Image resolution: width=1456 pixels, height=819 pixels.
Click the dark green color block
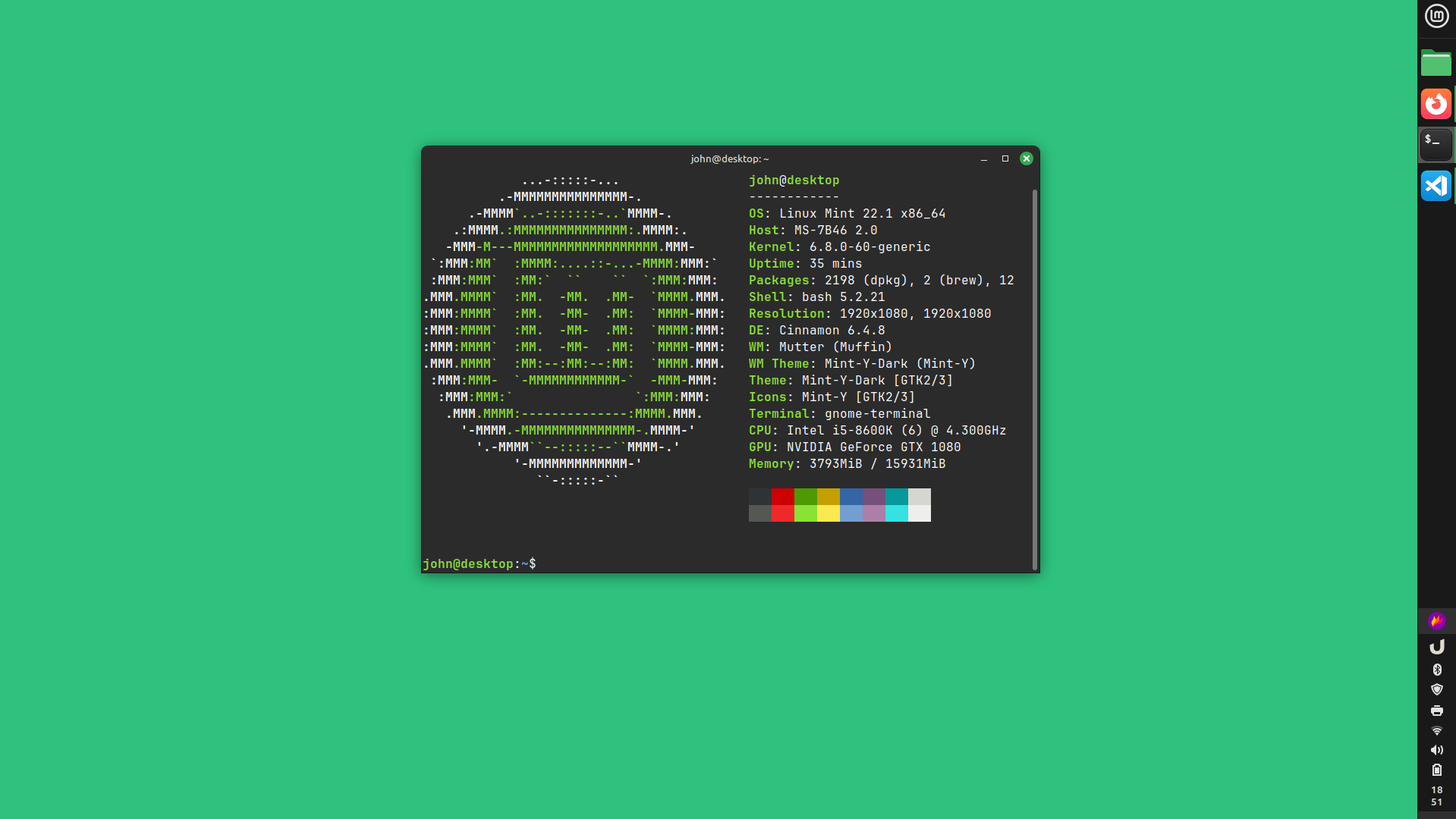tap(806, 497)
